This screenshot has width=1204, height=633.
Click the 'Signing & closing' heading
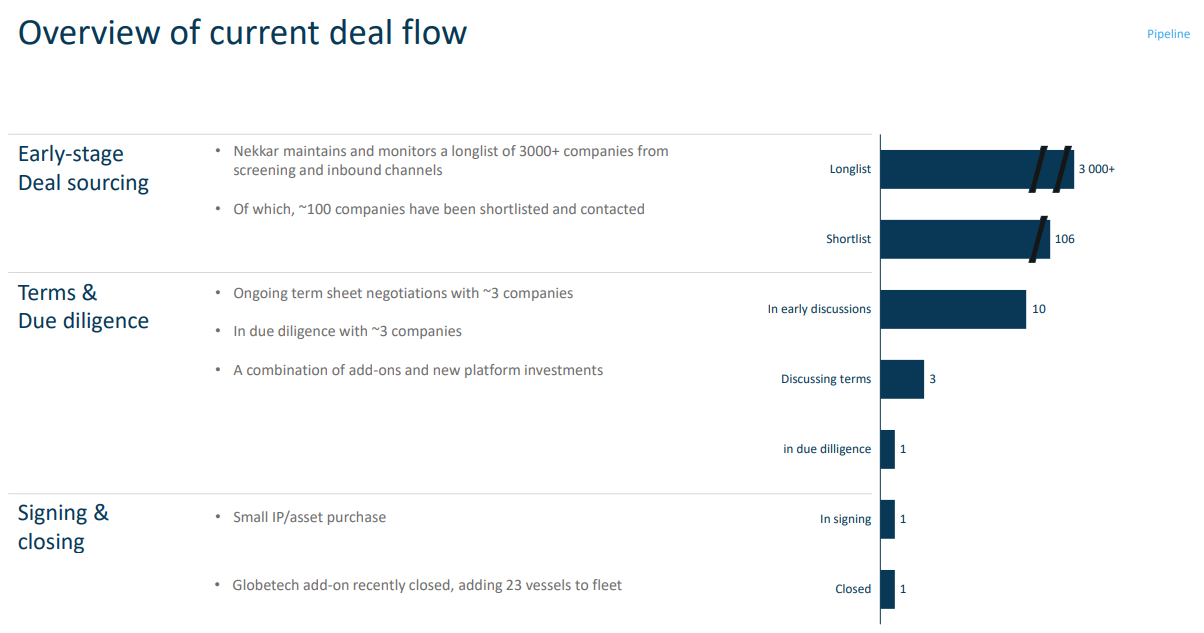[63, 527]
